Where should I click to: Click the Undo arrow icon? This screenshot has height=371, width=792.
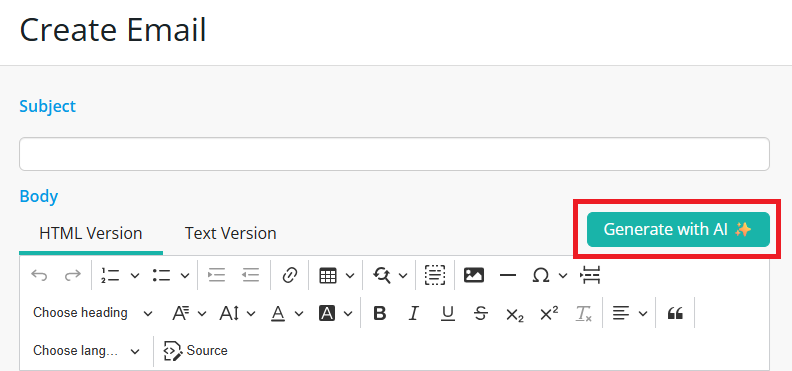pyautogui.click(x=39, y=275)
